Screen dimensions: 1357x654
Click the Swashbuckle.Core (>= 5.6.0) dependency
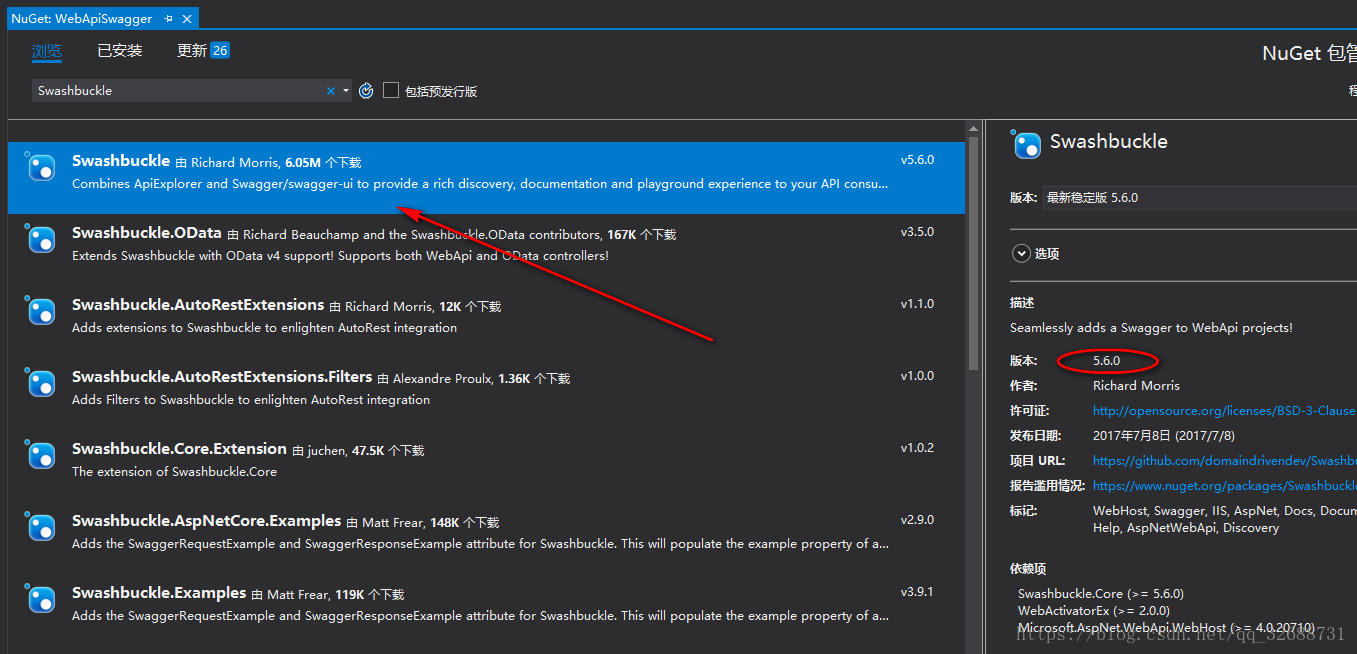click(1100, 594)
